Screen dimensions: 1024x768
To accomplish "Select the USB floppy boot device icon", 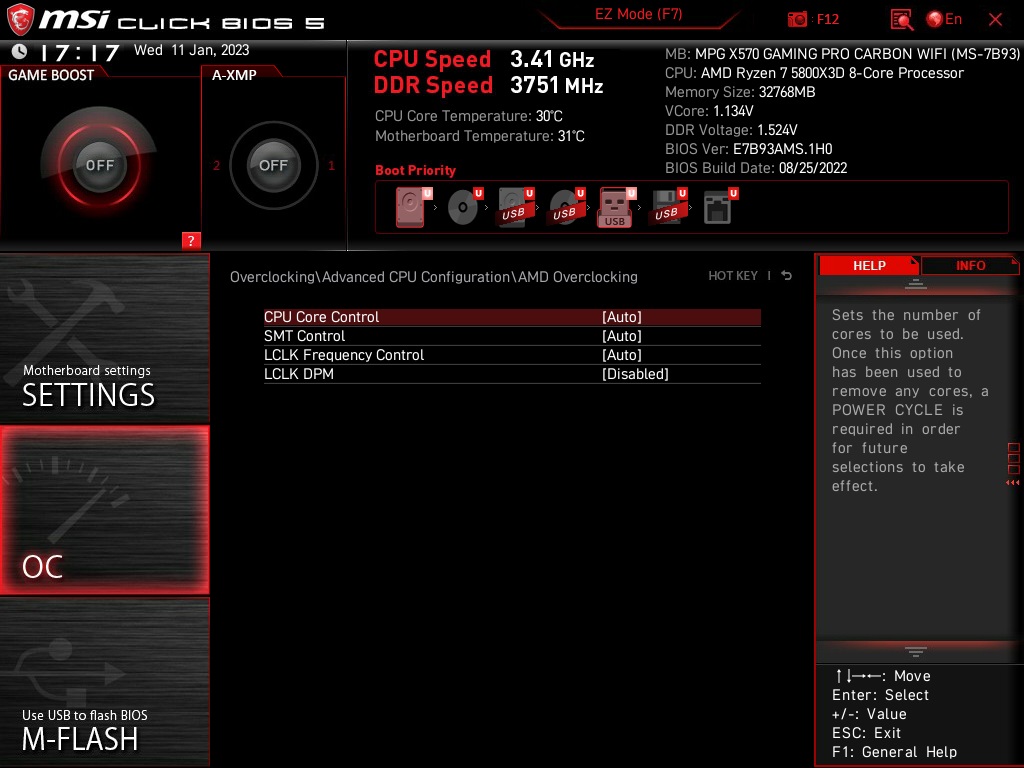I will point(668,207).
